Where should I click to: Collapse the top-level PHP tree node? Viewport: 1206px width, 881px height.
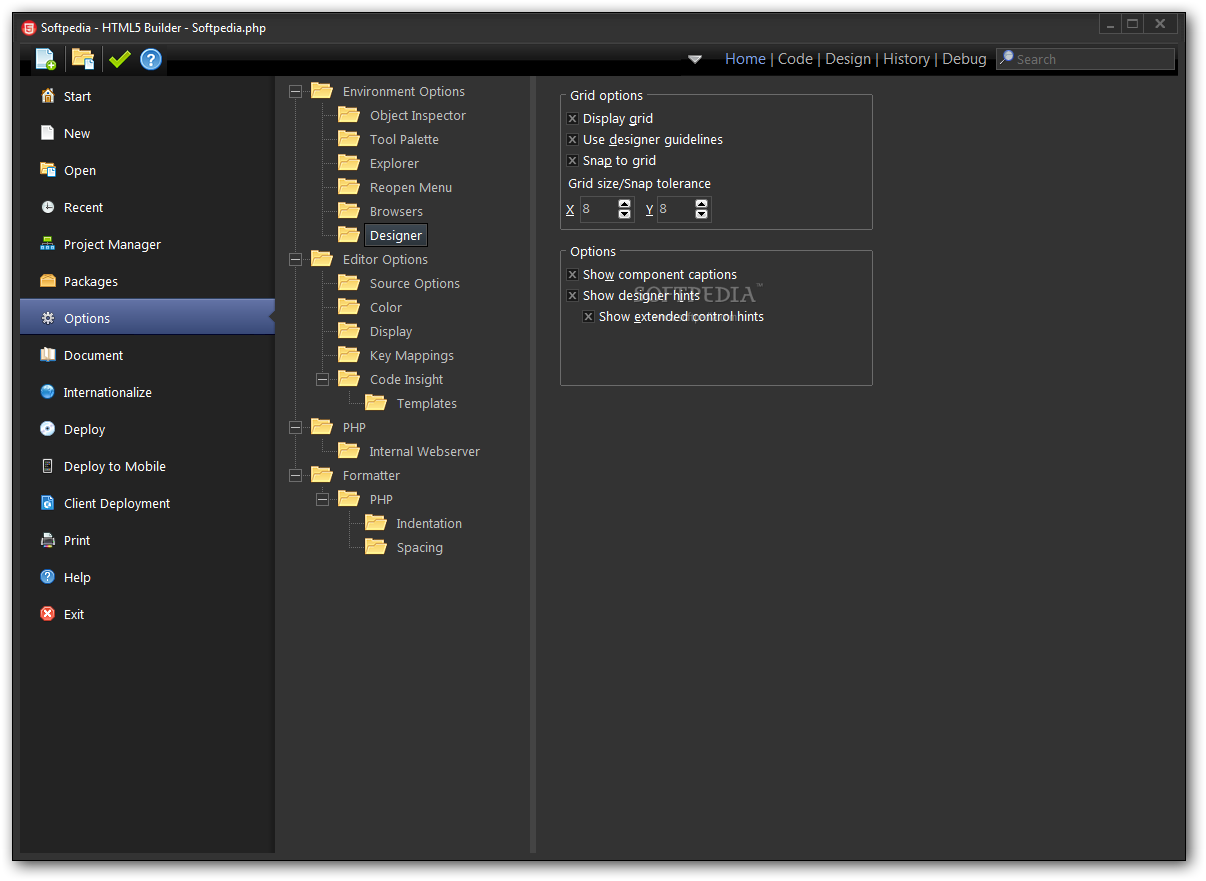pos(295,427)
